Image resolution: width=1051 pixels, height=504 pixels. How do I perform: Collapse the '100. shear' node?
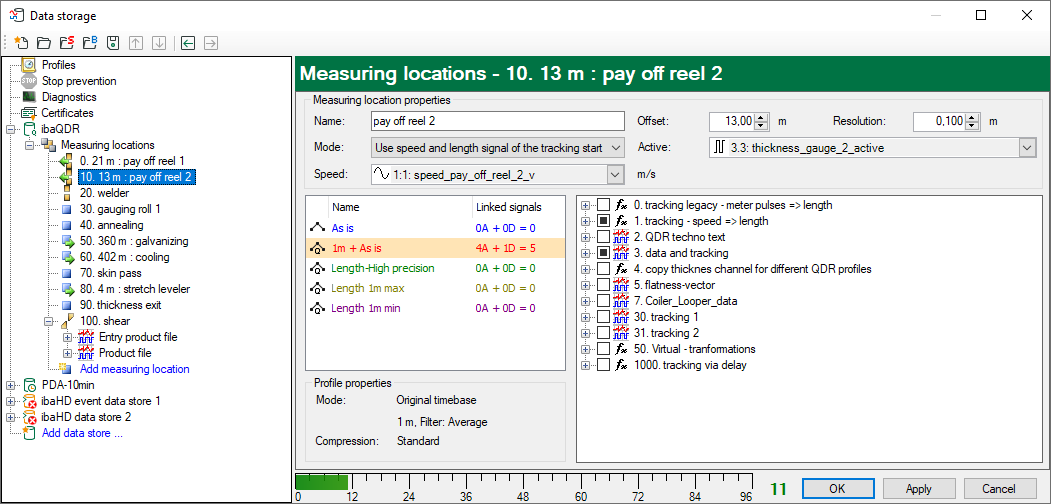pyautogui.click(x=49, y=322)
